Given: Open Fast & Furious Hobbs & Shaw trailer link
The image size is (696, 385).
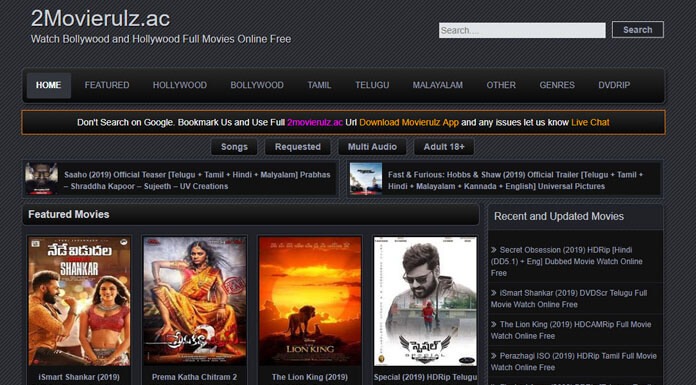Looking at the screenshot, I should coord(515,180).
